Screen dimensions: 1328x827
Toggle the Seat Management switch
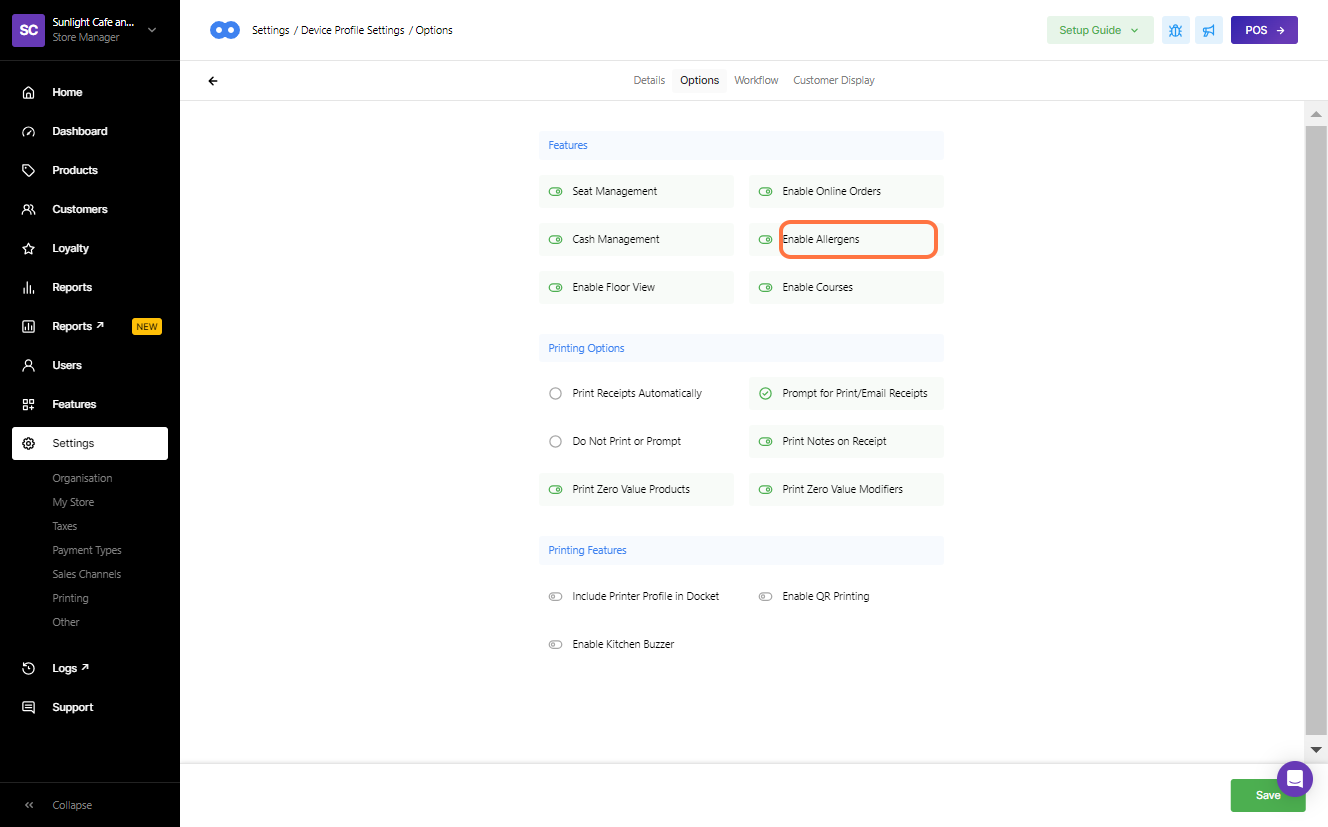coord(556,191)
